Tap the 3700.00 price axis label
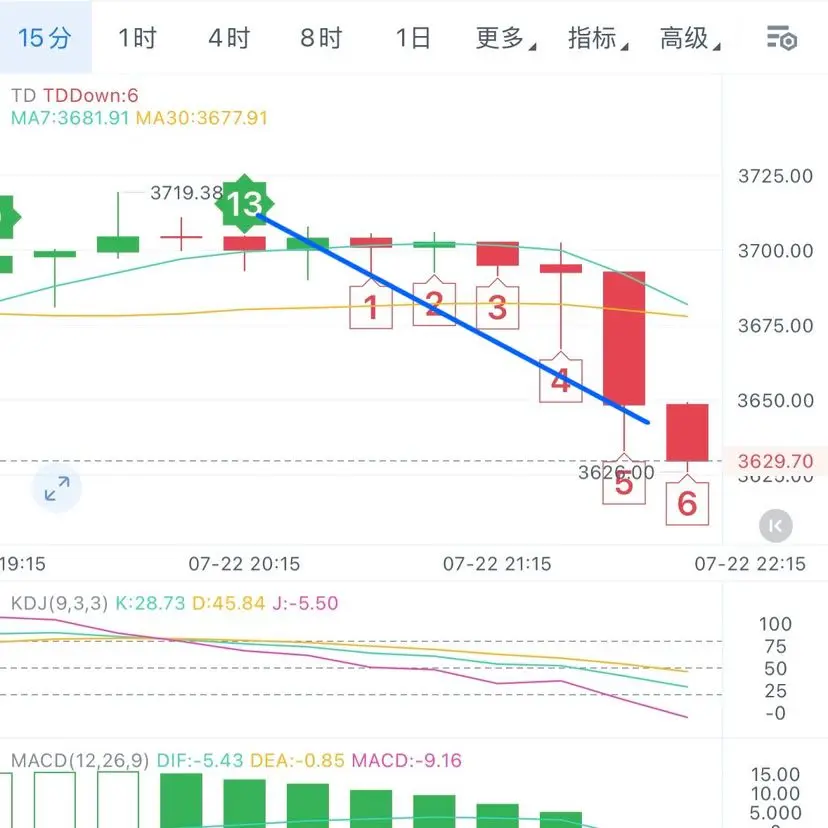The image size is (828, 828). tap(775, 251)
